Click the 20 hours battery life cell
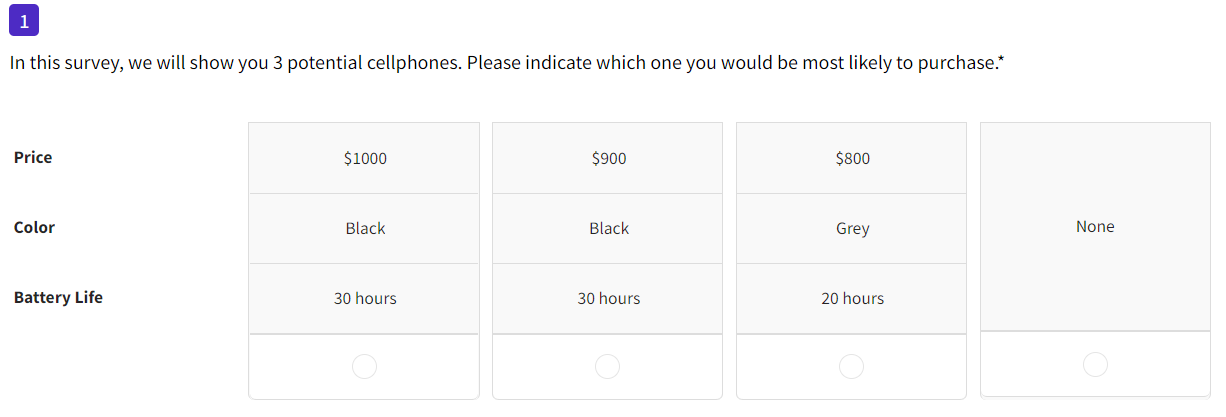 (x=852, y=298)
